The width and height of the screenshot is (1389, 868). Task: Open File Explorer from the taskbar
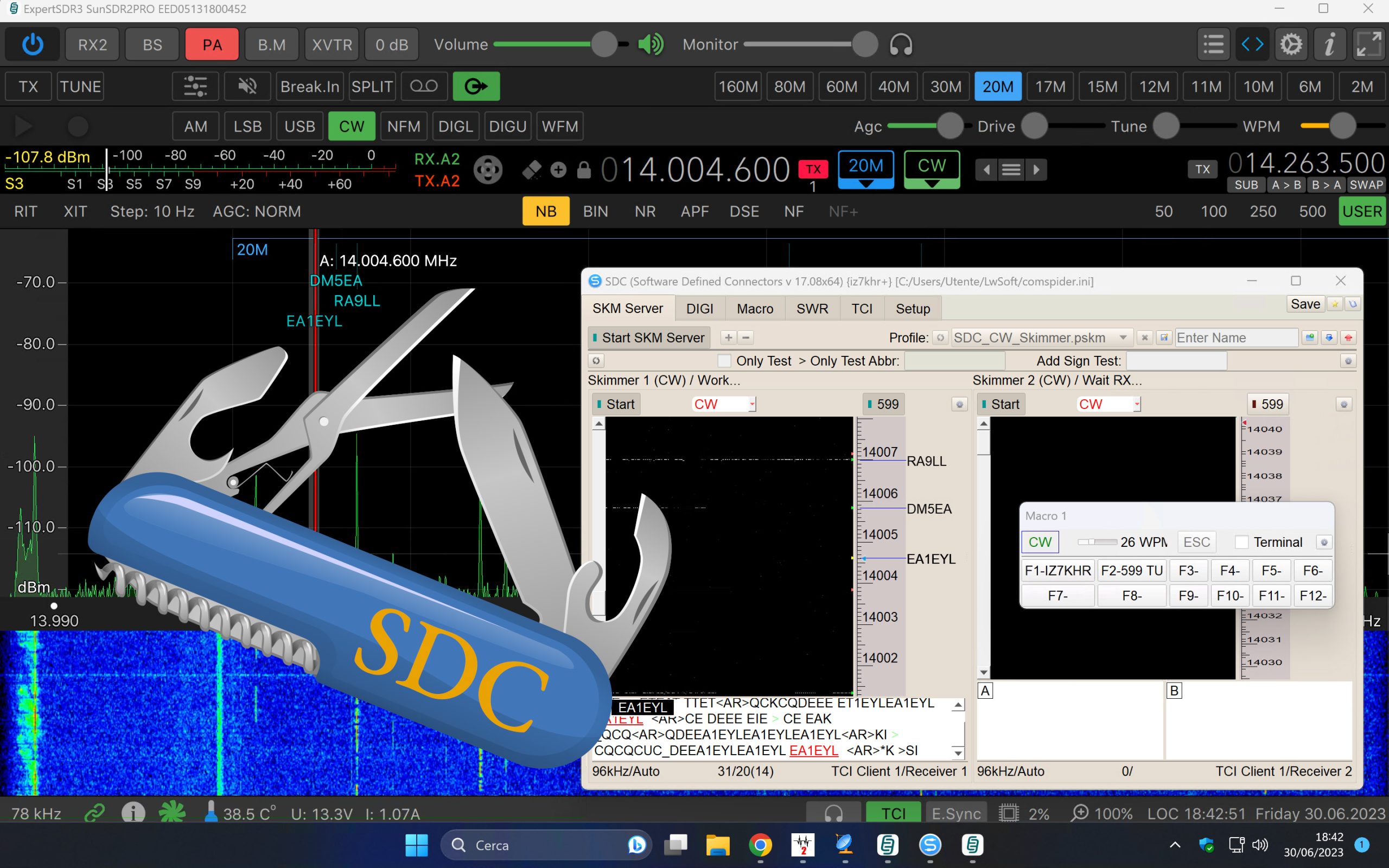717,845
